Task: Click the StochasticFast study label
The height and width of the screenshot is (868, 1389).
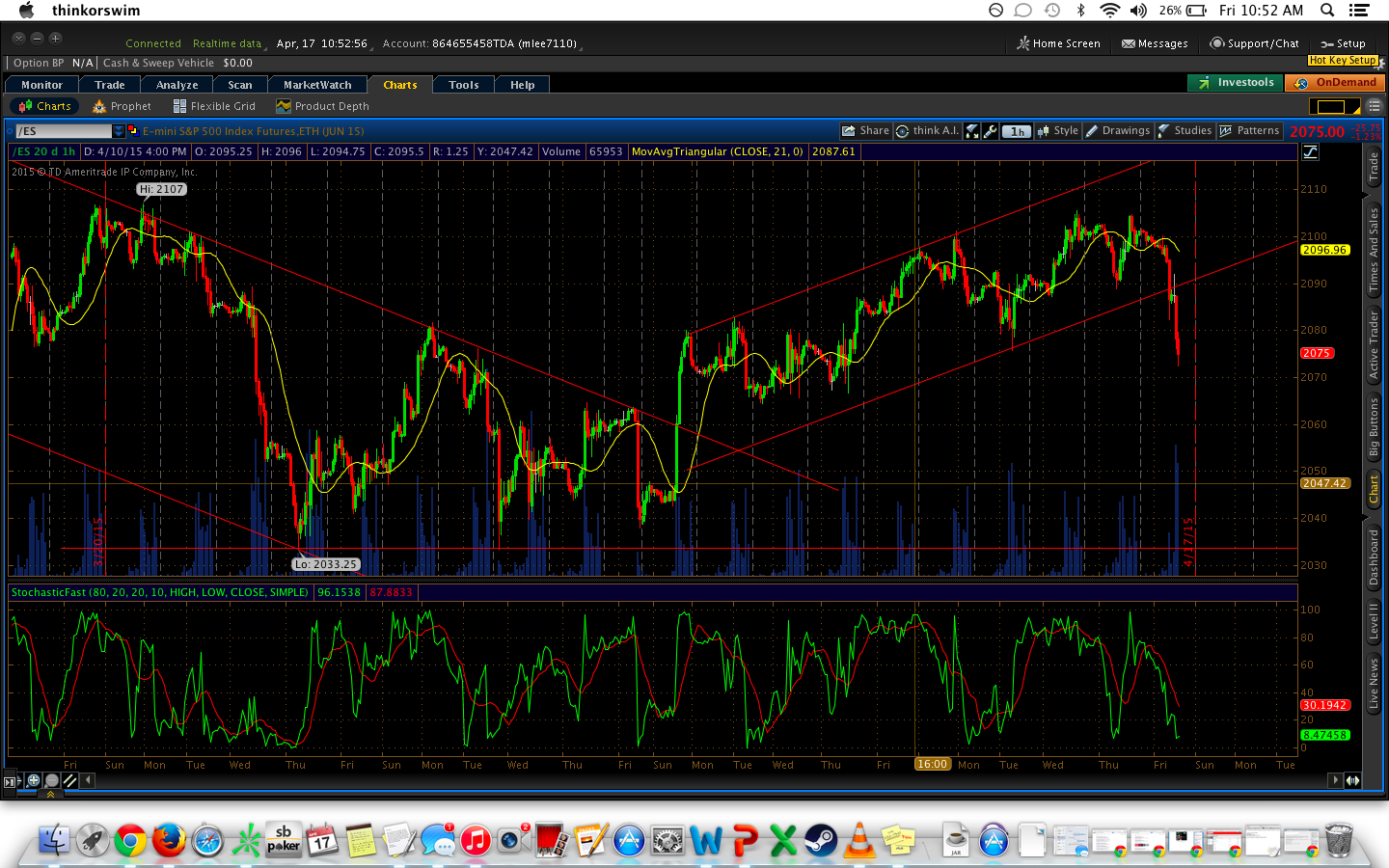Action: (160, 592)
